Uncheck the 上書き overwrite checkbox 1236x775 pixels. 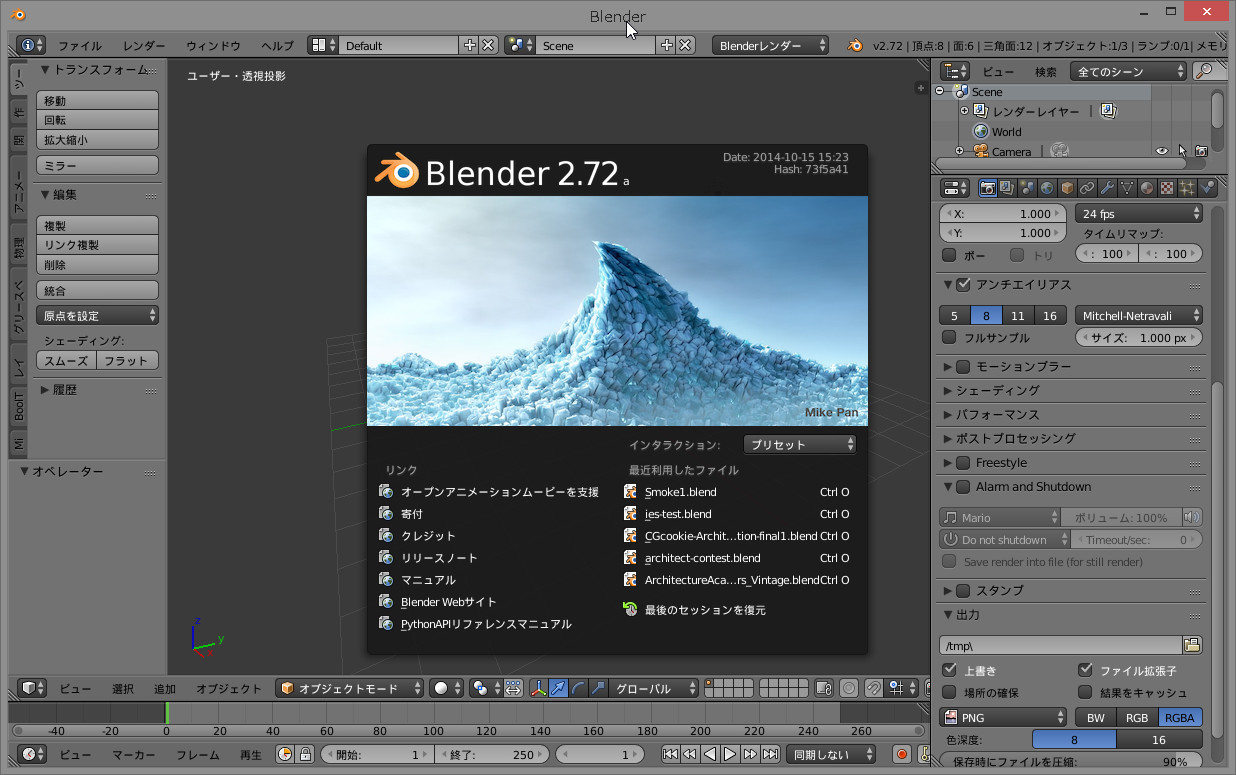point(950,670)
